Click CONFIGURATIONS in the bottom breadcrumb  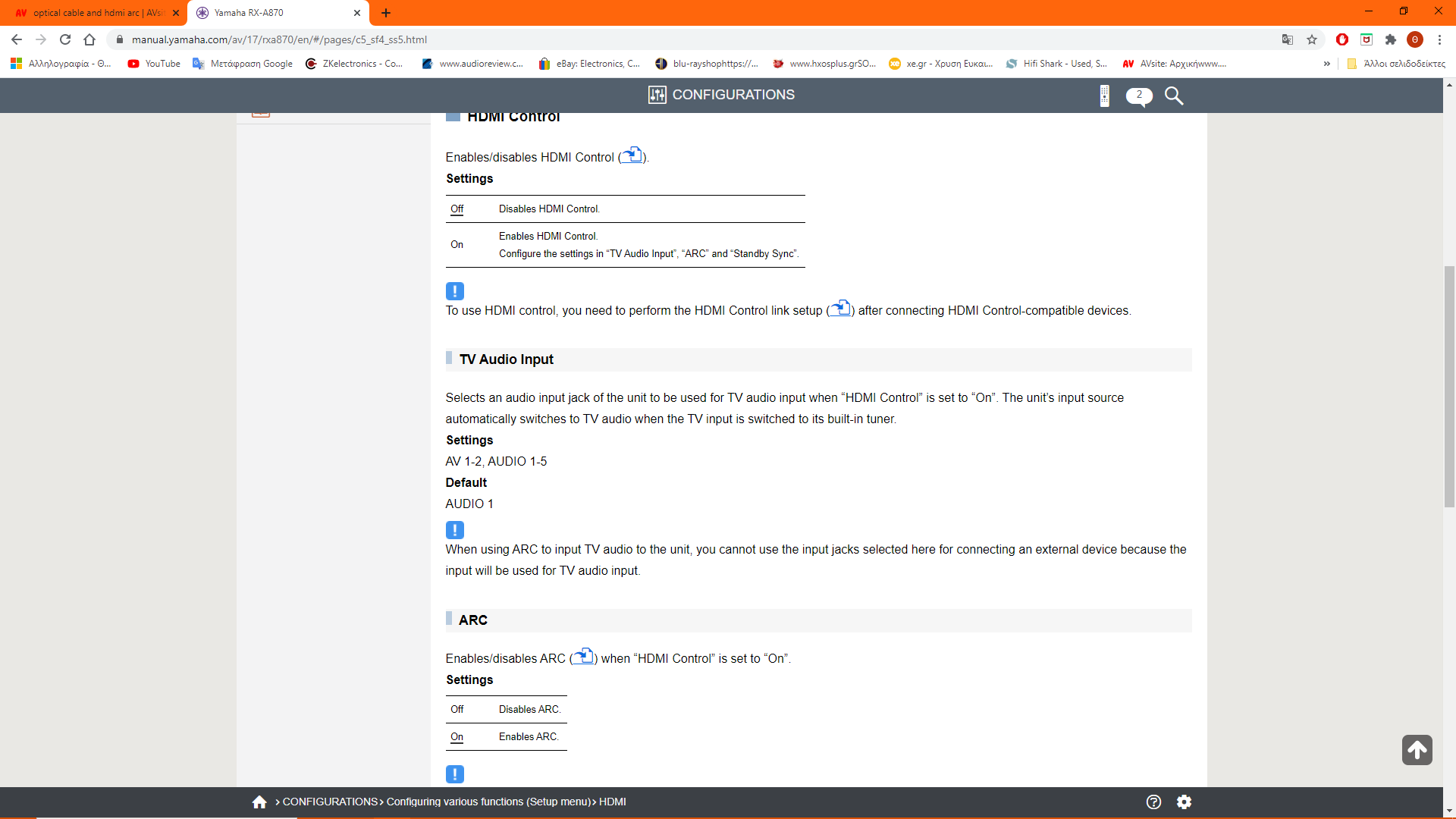[330, 802]
